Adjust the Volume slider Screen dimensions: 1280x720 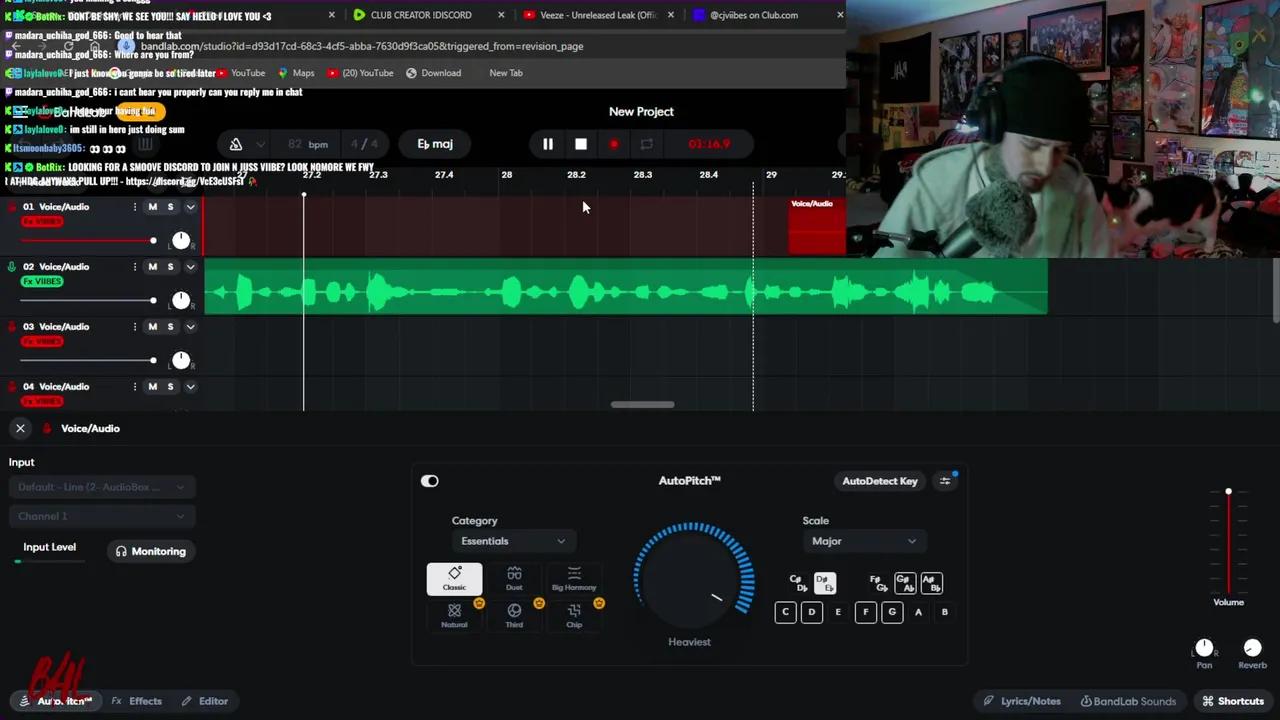[x=1229, y=492]
